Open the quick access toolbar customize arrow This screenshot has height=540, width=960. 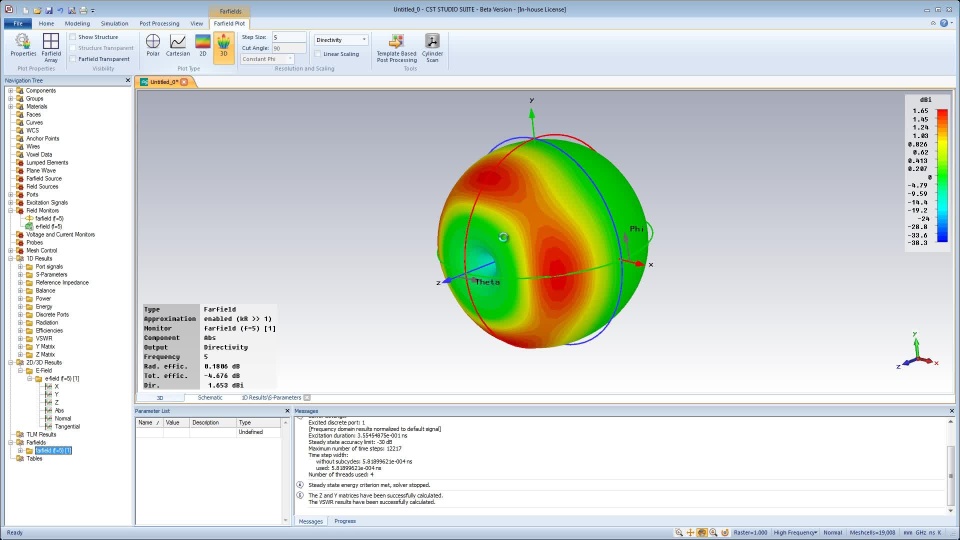(93, 10)
